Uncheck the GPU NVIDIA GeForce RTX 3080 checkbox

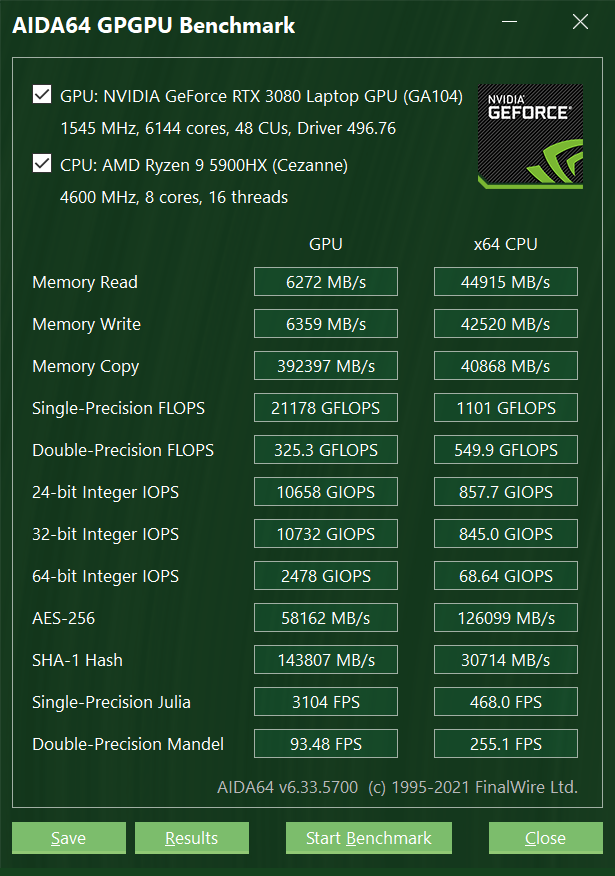(42, 95)
